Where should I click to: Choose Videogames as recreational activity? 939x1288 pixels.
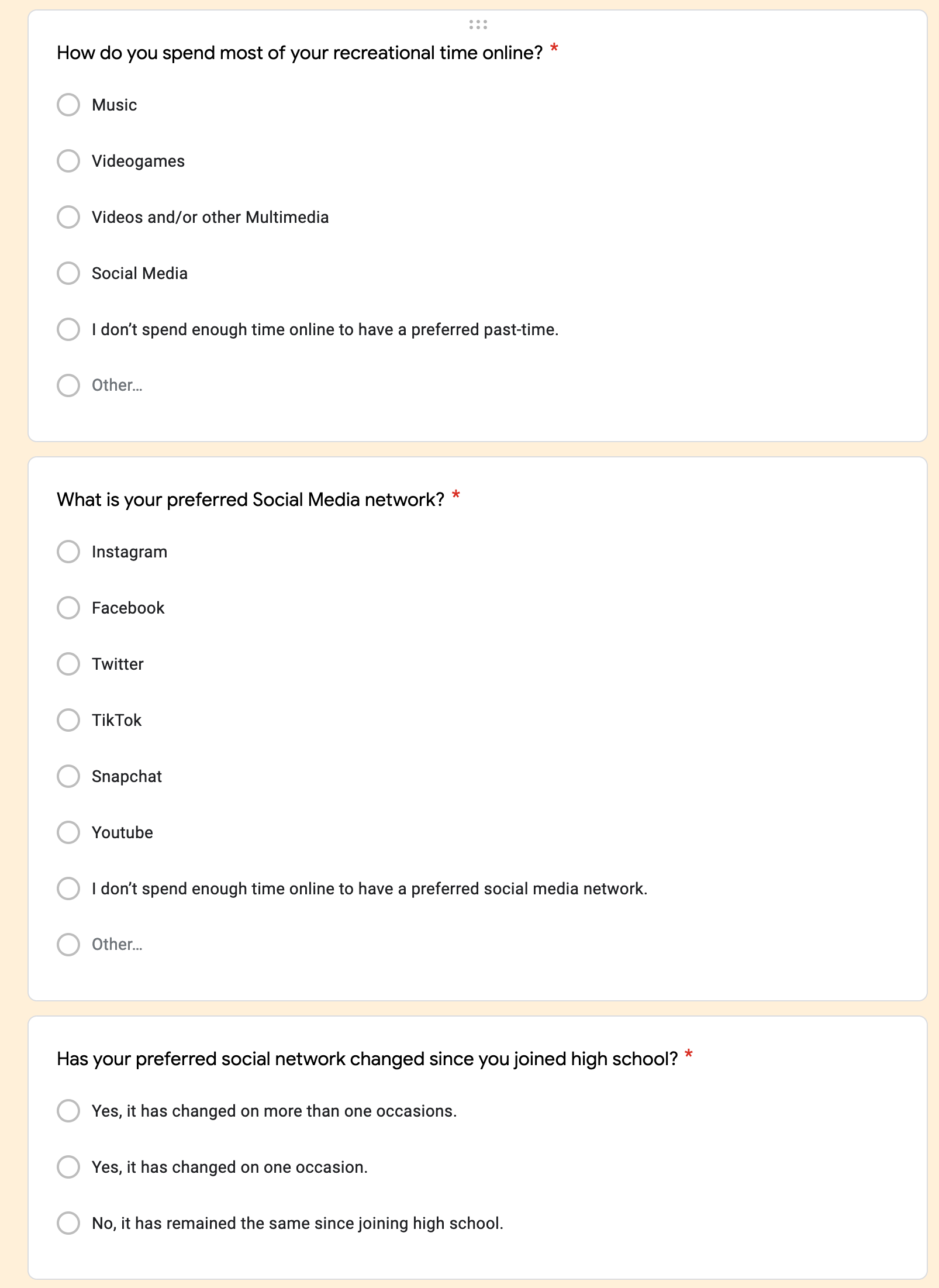(68, 161)
